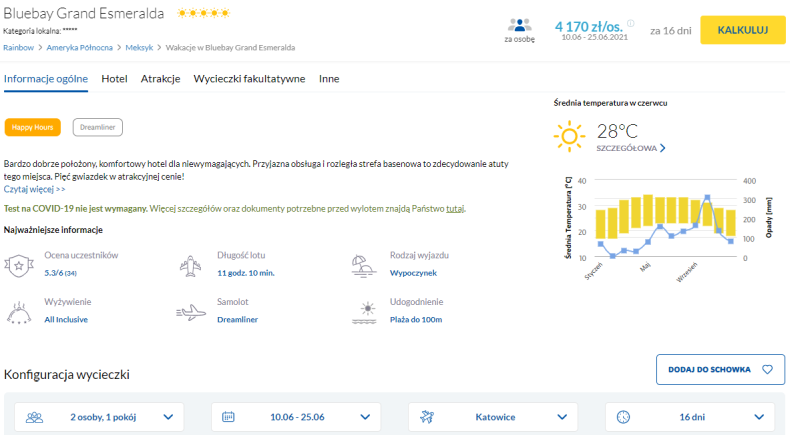The width and height of the screenshot is (790, 435).
Task: Click the sunny weather icon
Action: point(569,136)
